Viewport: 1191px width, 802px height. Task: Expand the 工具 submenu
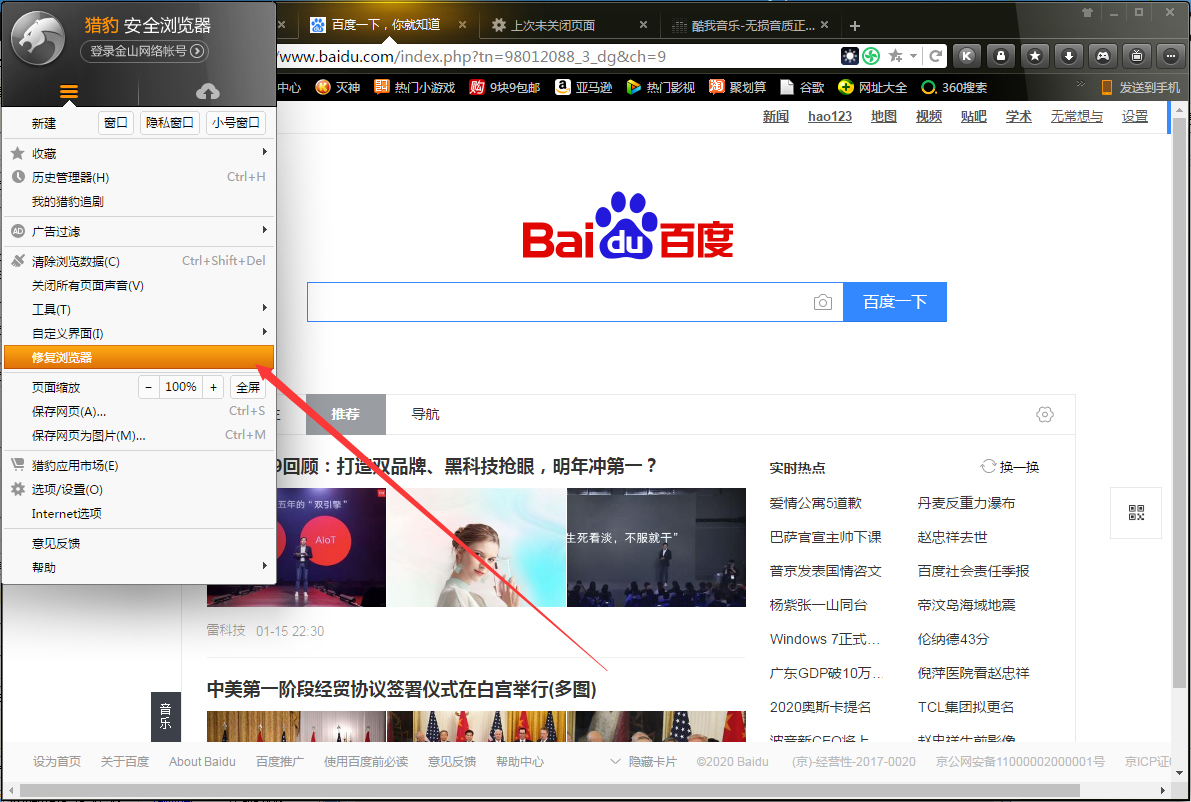(x=51, y=307)
